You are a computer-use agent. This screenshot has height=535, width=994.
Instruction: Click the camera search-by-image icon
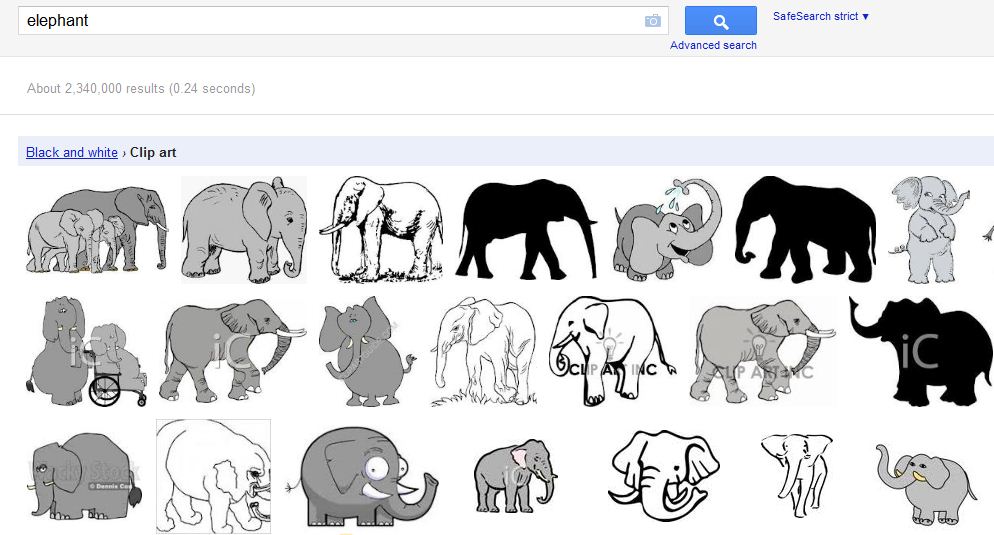pos(652,21)
